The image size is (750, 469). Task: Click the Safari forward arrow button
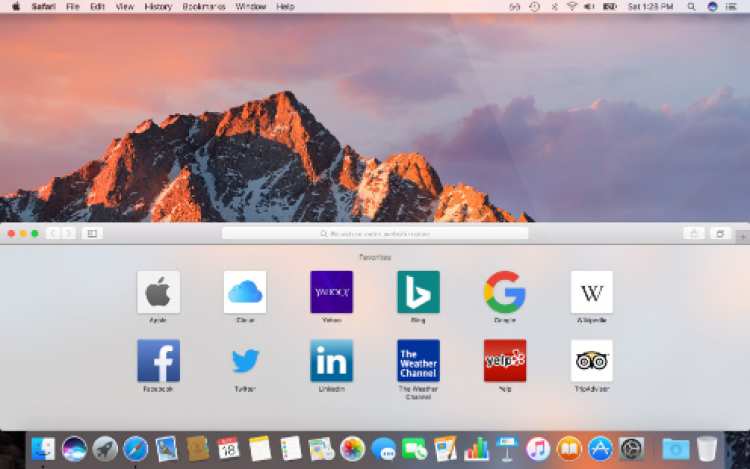point(69,233)
